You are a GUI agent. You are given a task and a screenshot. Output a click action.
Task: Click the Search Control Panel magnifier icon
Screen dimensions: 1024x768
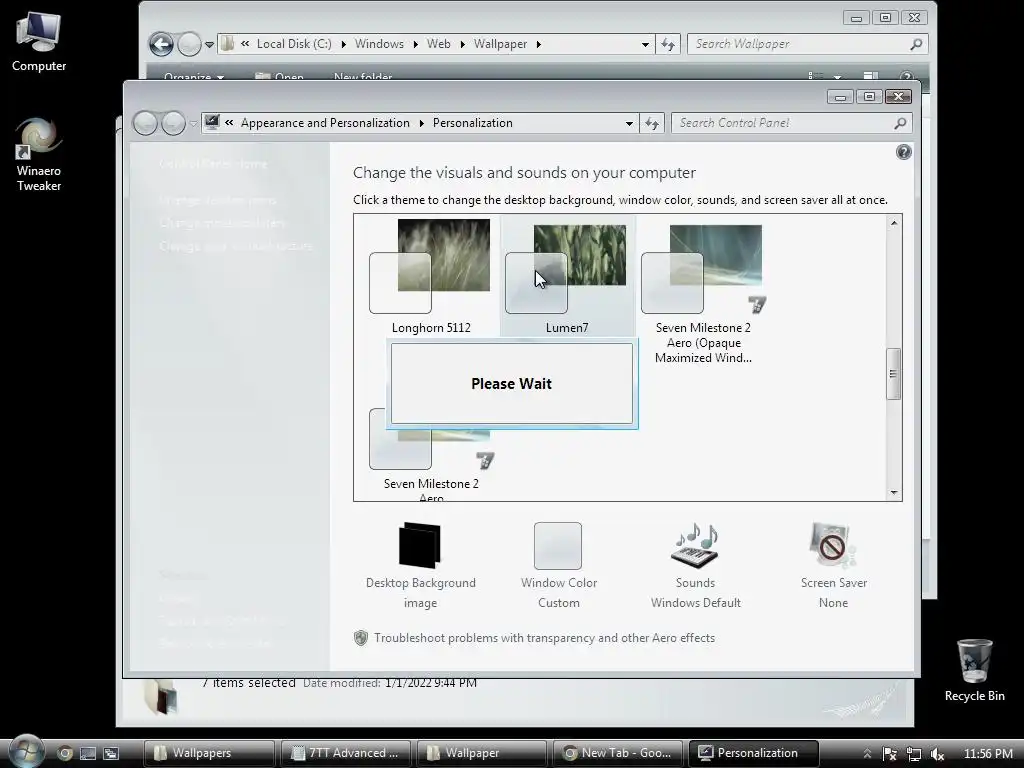pyautogui.click(x=900, y=123)
